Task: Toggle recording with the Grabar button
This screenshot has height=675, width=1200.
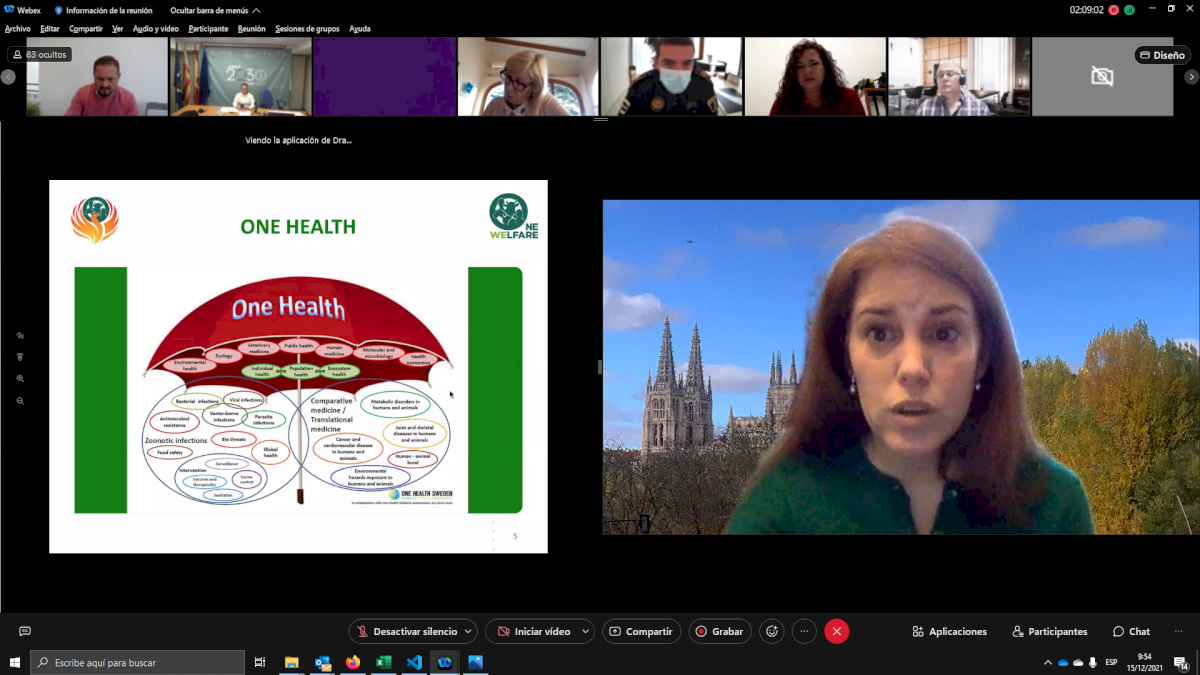Action: (719, 632)
